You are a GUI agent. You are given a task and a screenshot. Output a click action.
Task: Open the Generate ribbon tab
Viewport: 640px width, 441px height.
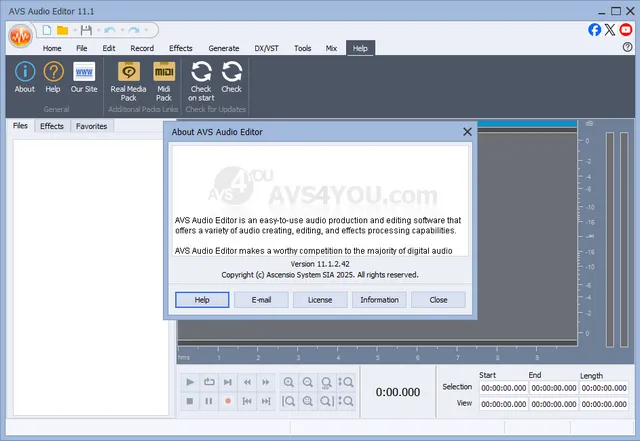[x=224, y=48]
